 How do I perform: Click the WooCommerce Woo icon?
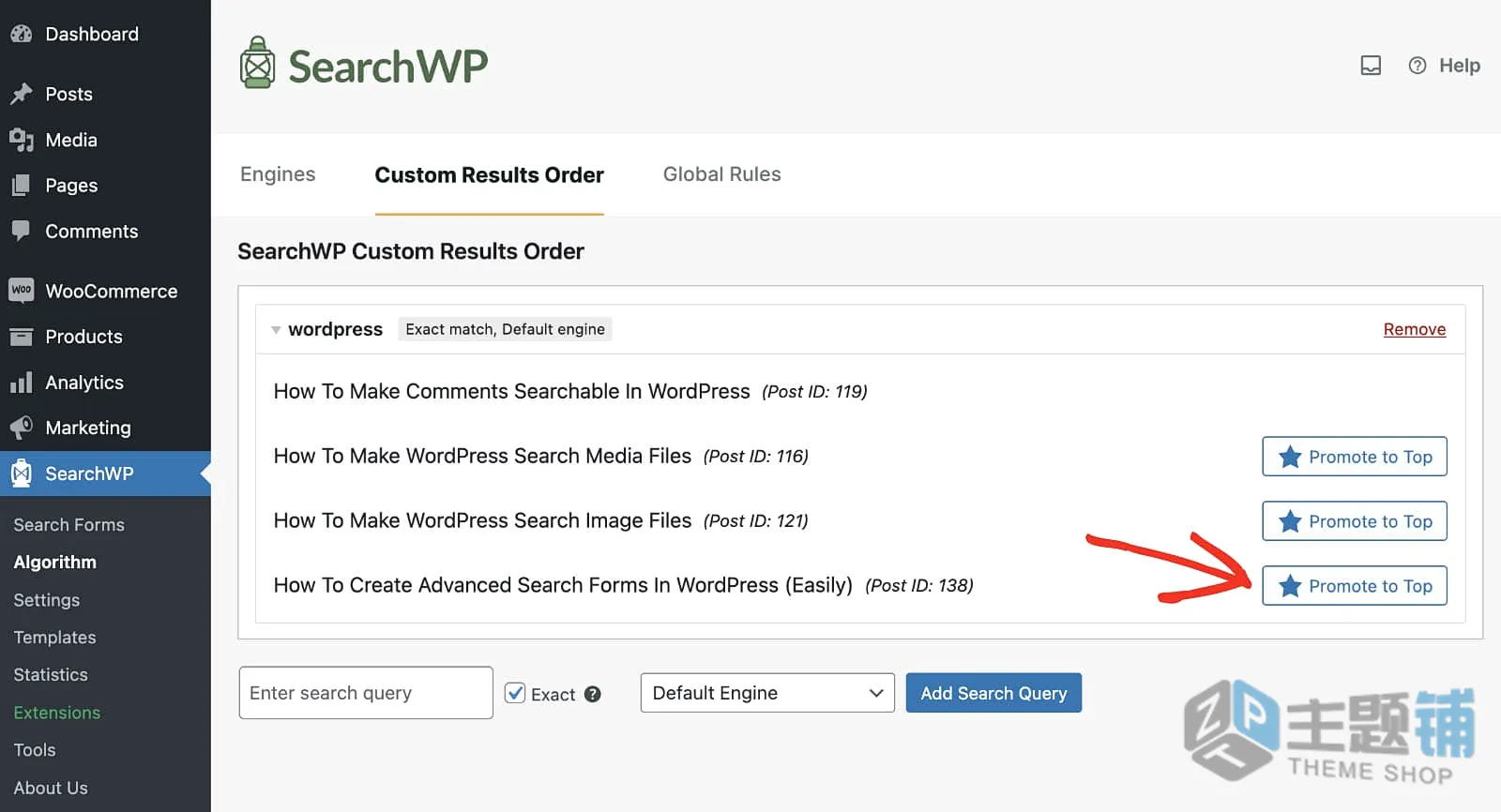(x=22, y=291)
